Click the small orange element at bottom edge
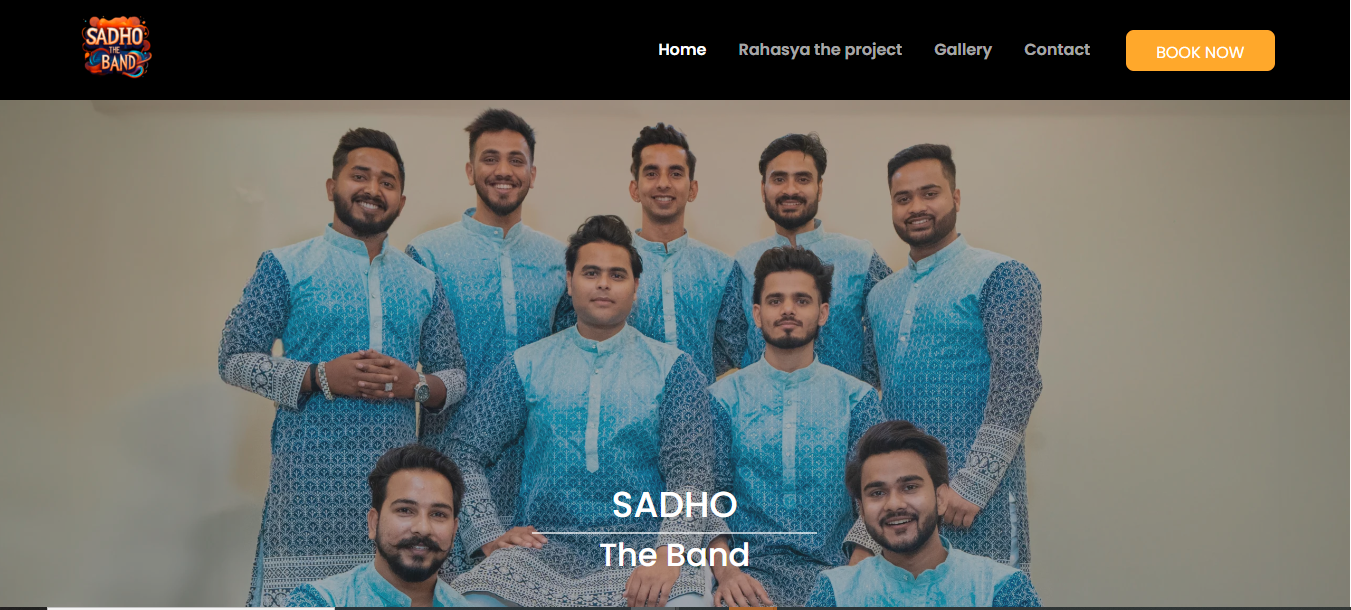The width and height of the screenshot is (1351, 610). tap(752, 607)
